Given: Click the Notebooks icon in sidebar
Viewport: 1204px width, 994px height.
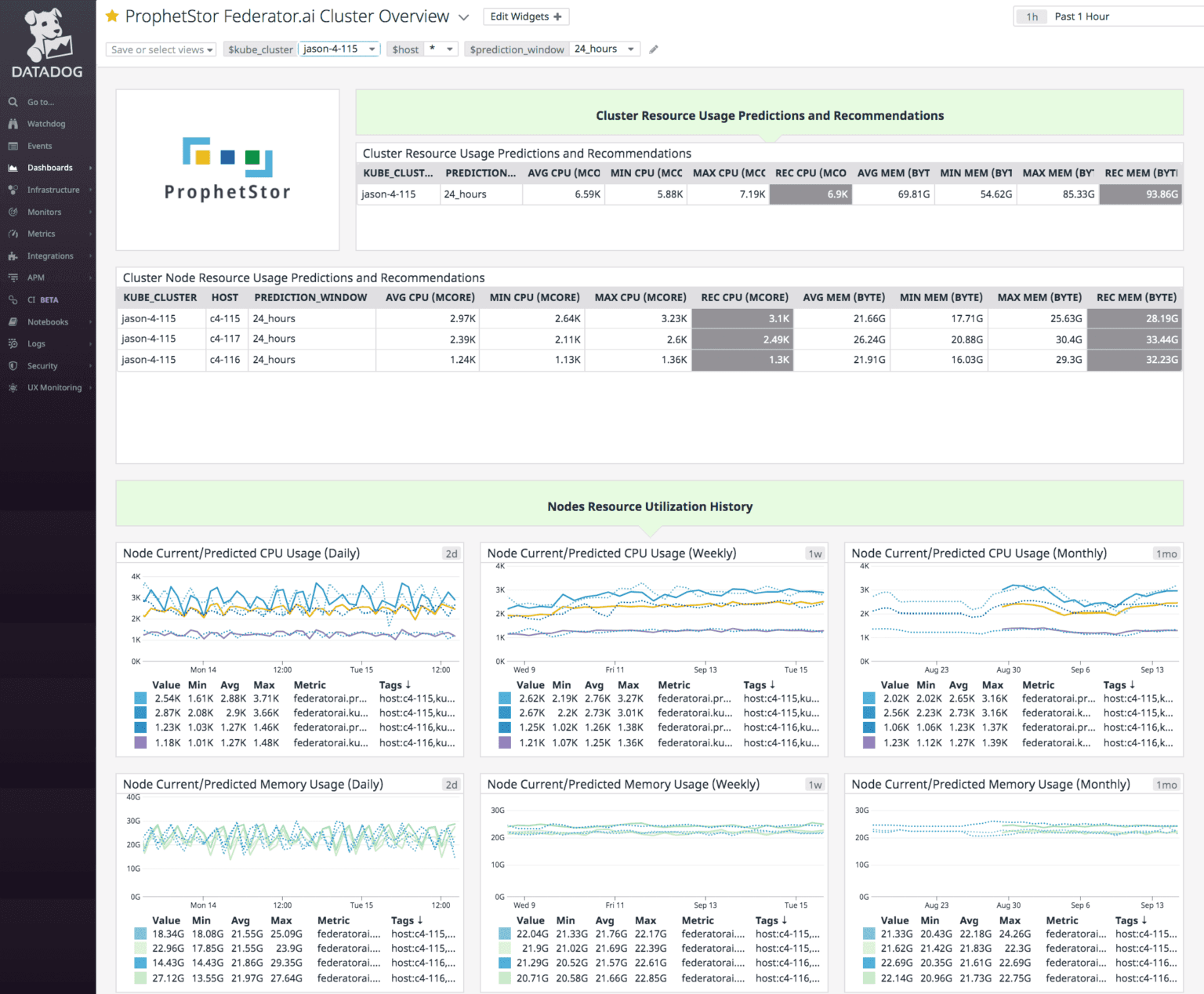Looking at the screenshot, I should click(x=13, y=322).
